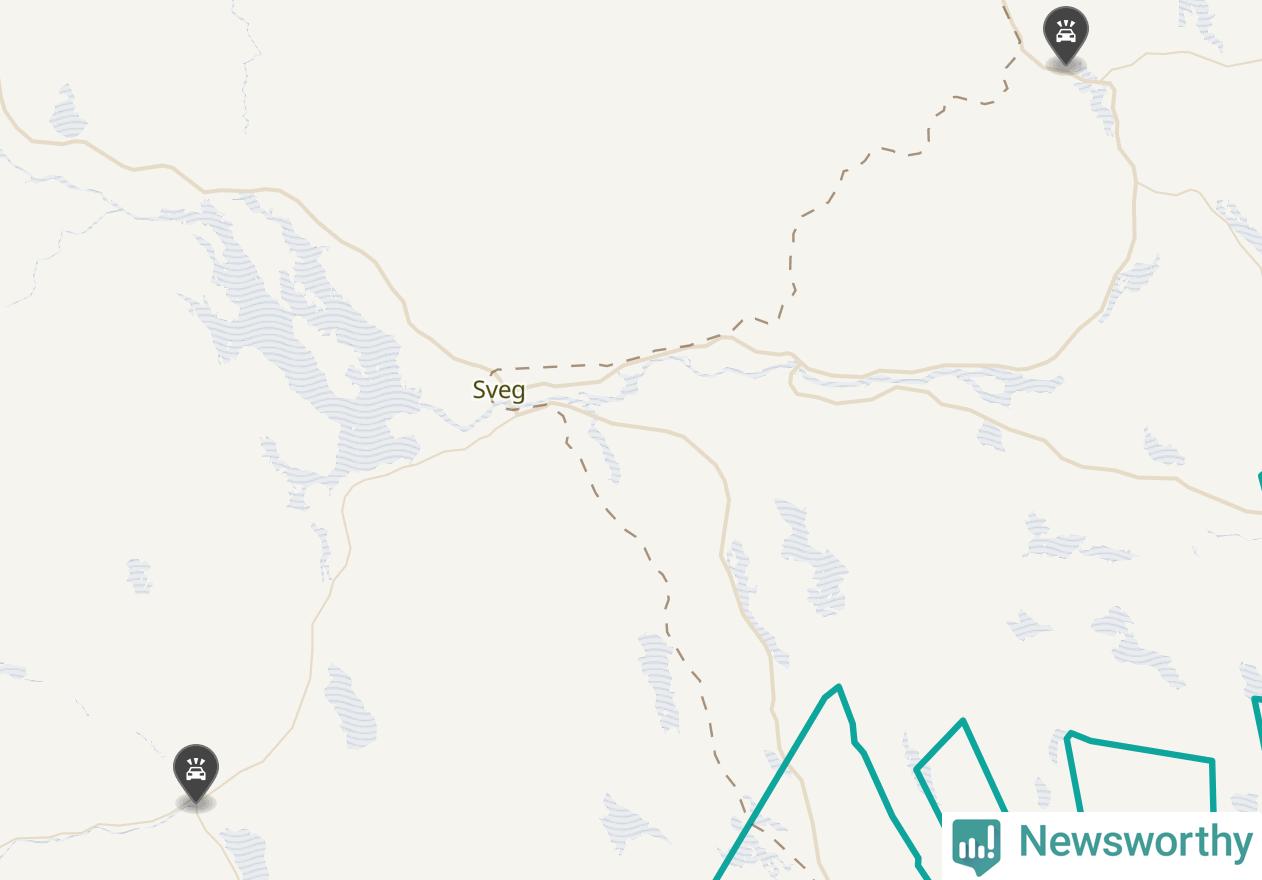Select the teal rectangular region near Newsworthy logo
Viewport: 1262px width, 880px height.
[x=1140, y=775]
